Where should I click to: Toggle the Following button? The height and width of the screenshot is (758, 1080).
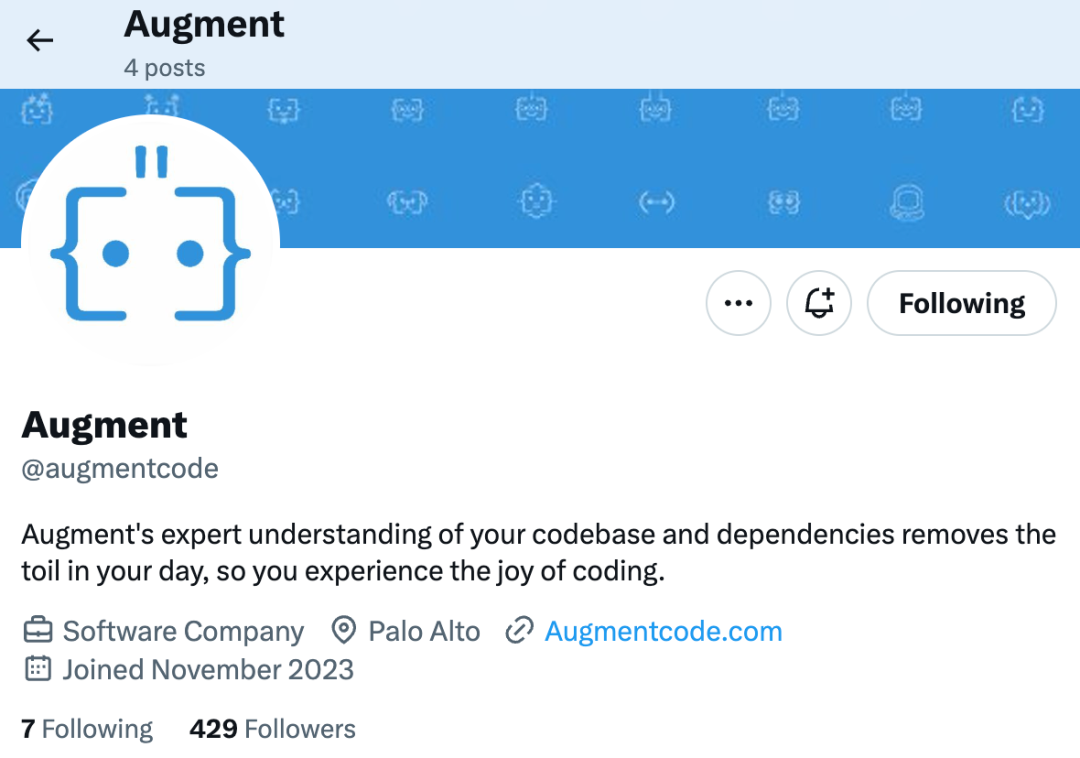pos(961,303)
